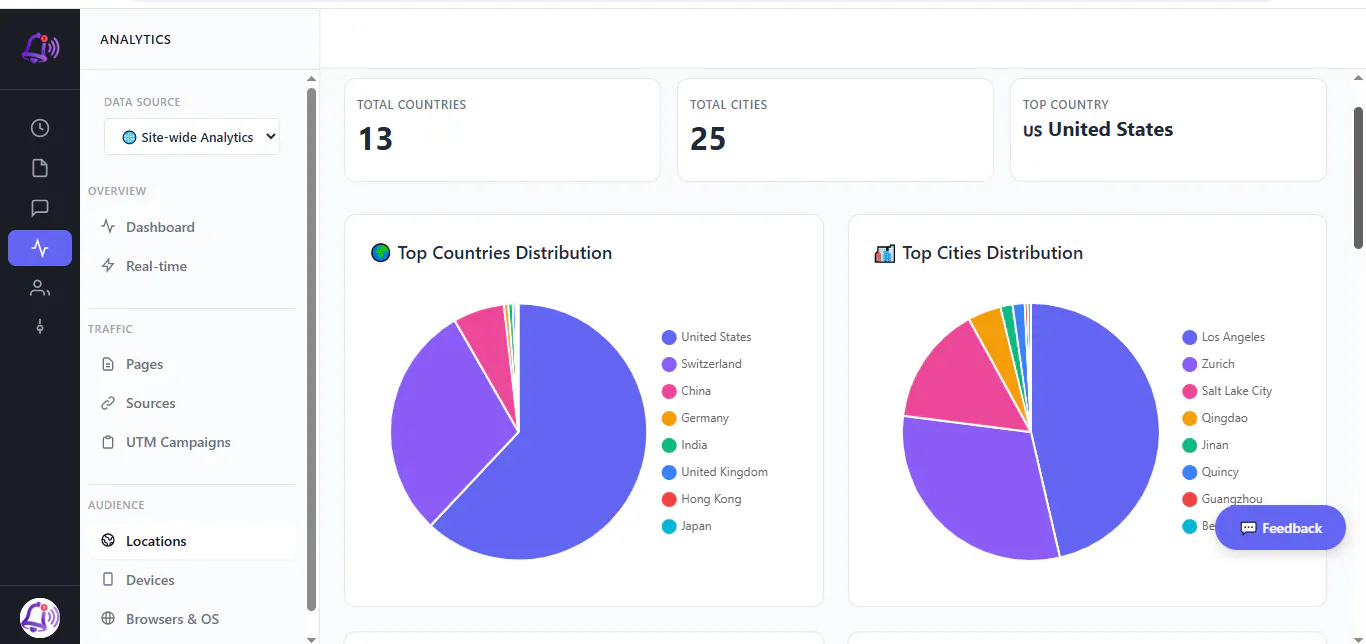Click the Devices phone icon
The width and height of the screenshot is (1366, 644).
pos(108,580)
